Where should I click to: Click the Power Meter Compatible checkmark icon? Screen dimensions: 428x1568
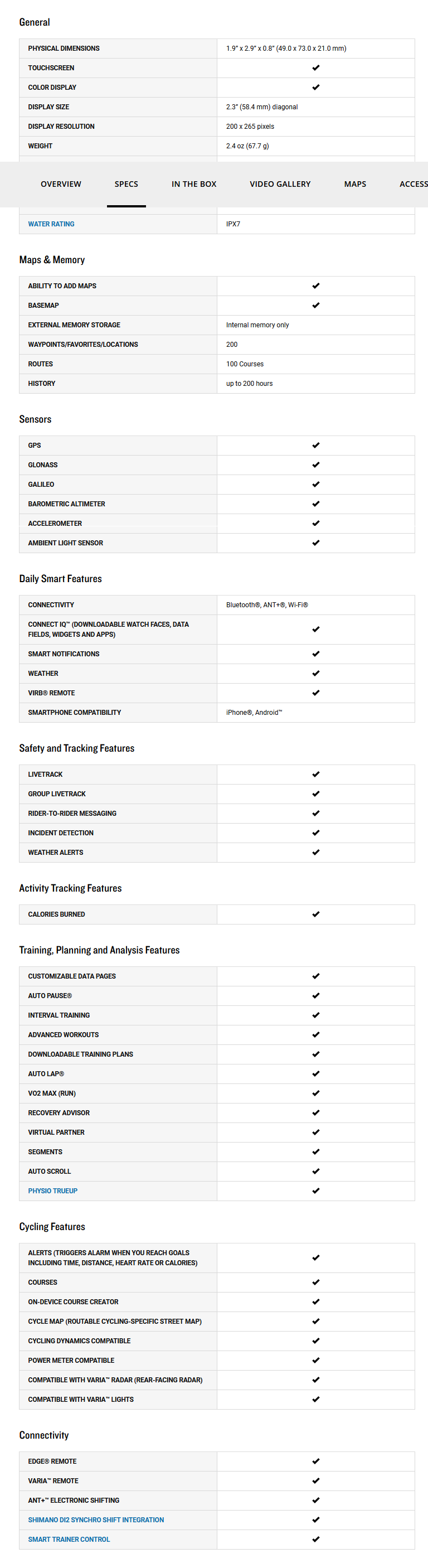click(x=315, y=1360)
